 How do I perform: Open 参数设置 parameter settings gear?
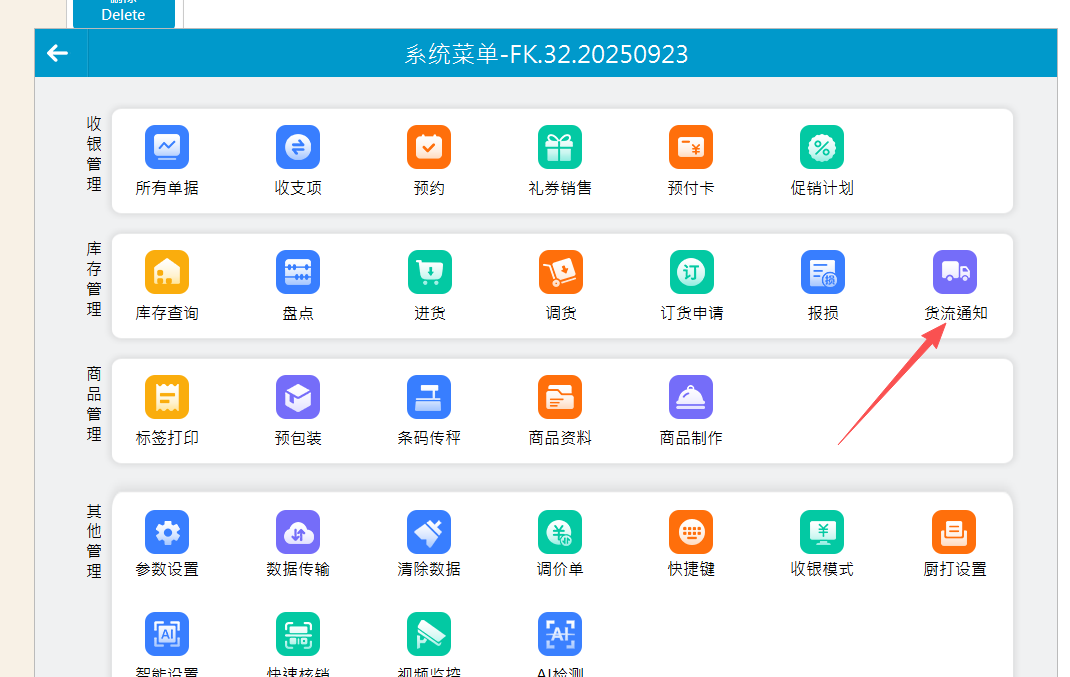click(x=167, y=532)
